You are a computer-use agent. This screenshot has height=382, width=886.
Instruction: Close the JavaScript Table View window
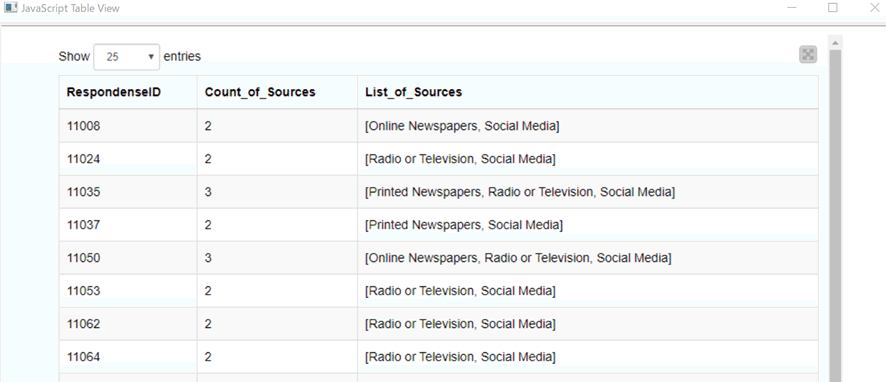(x=874, y=8)
